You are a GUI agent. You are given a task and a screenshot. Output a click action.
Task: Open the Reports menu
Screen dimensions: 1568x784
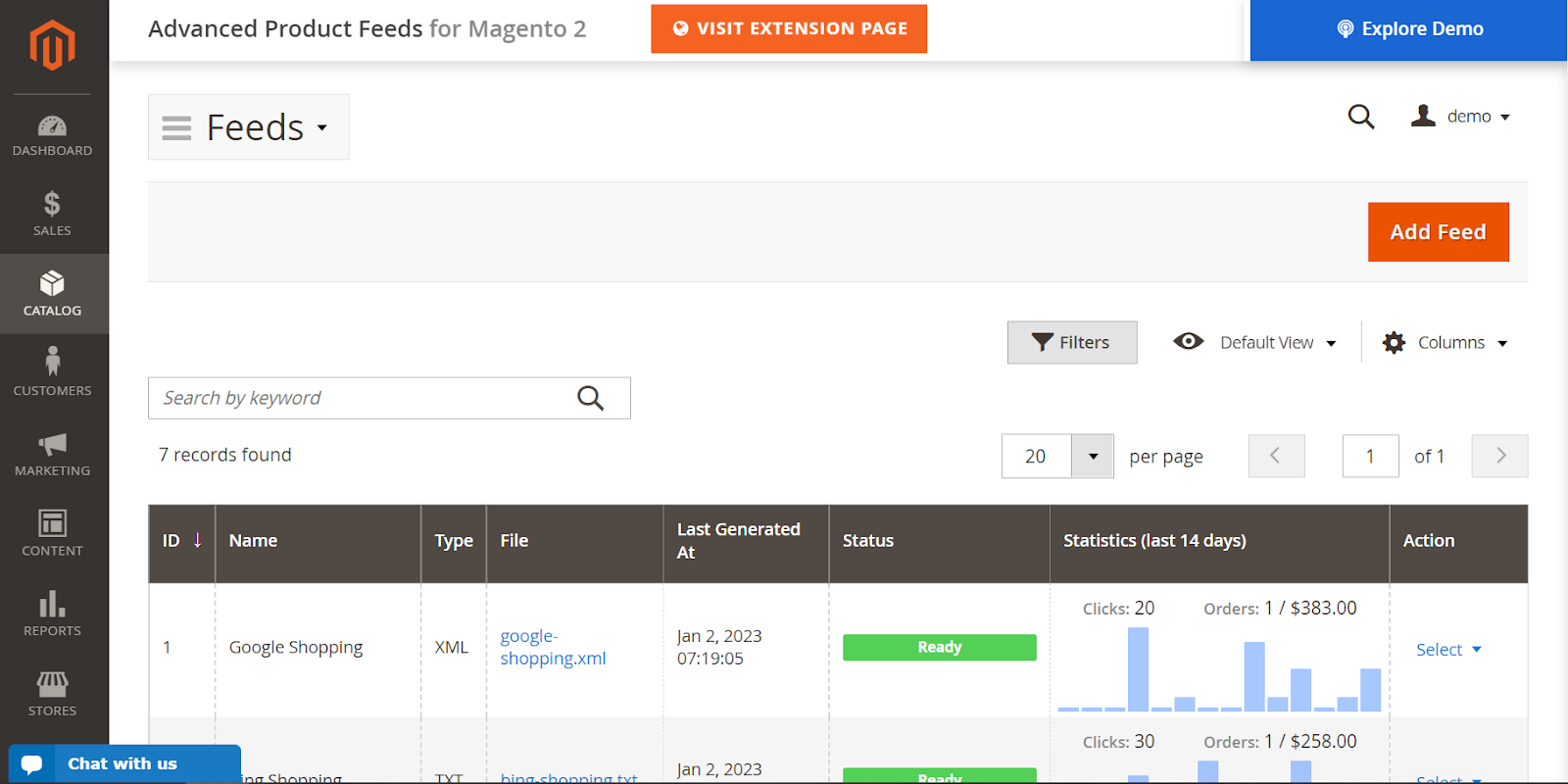click(53, 614)
